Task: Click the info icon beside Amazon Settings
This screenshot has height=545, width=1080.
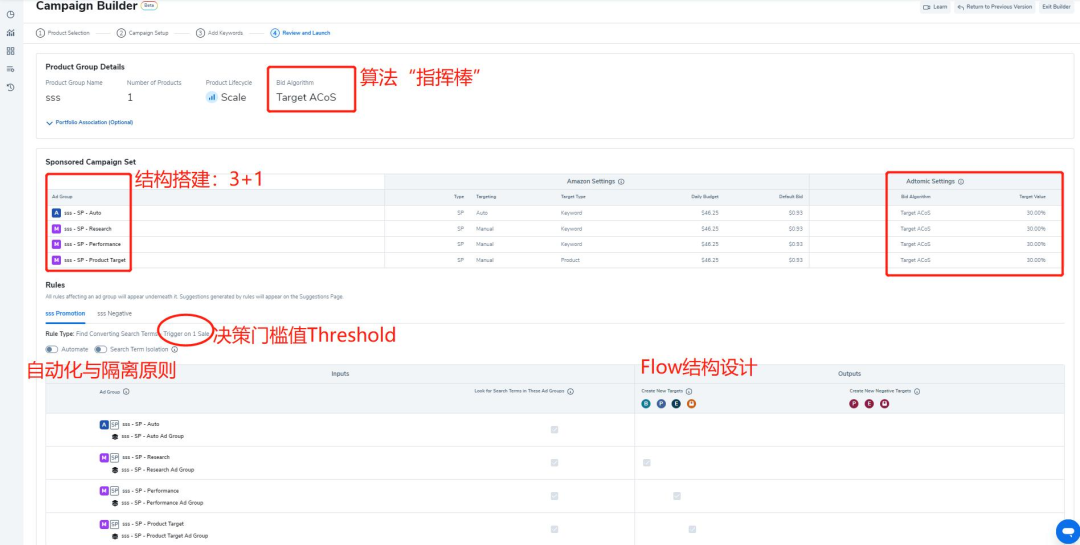Action: pos(621,182)
